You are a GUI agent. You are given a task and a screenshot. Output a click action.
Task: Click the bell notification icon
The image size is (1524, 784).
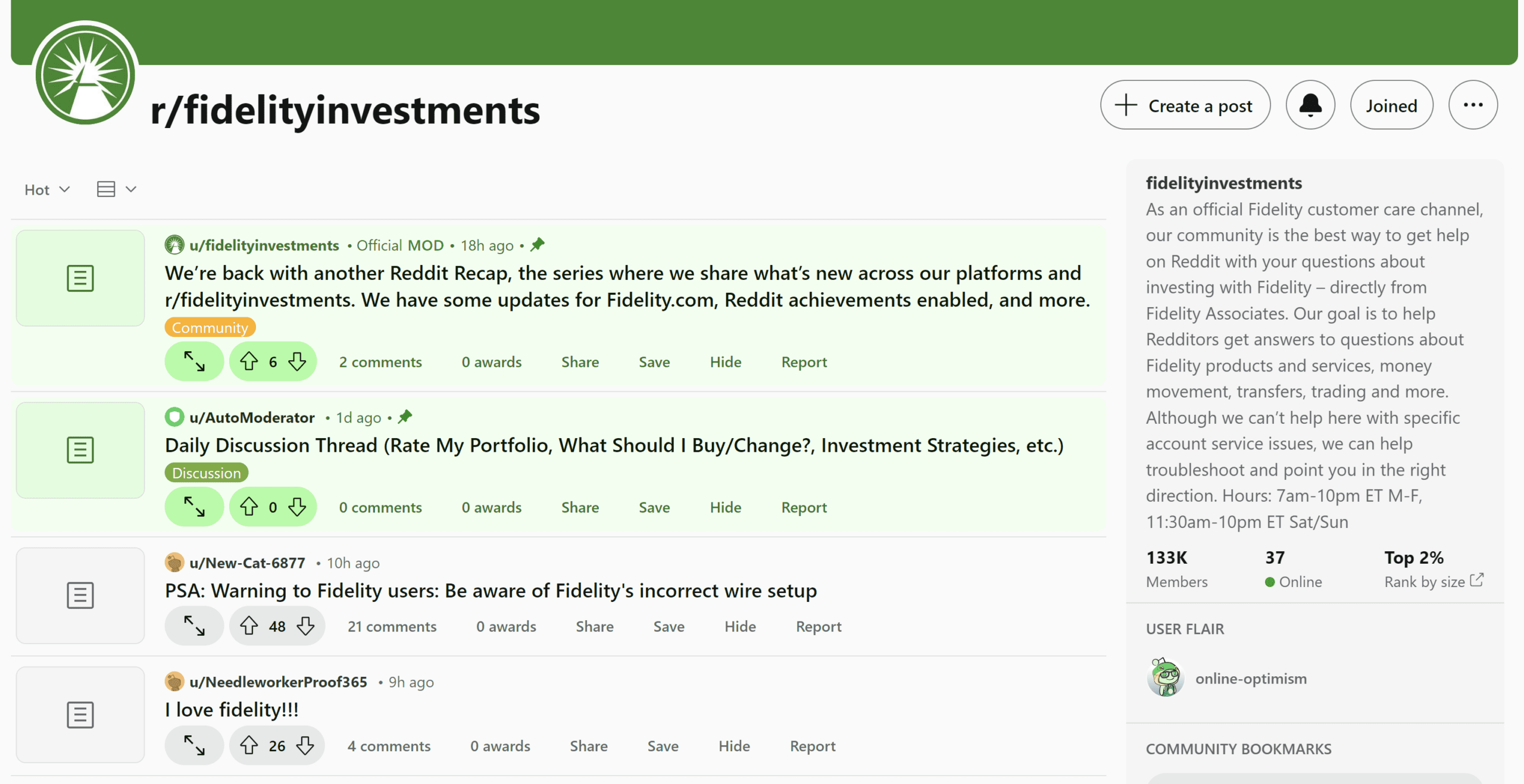pos(1311,104)
